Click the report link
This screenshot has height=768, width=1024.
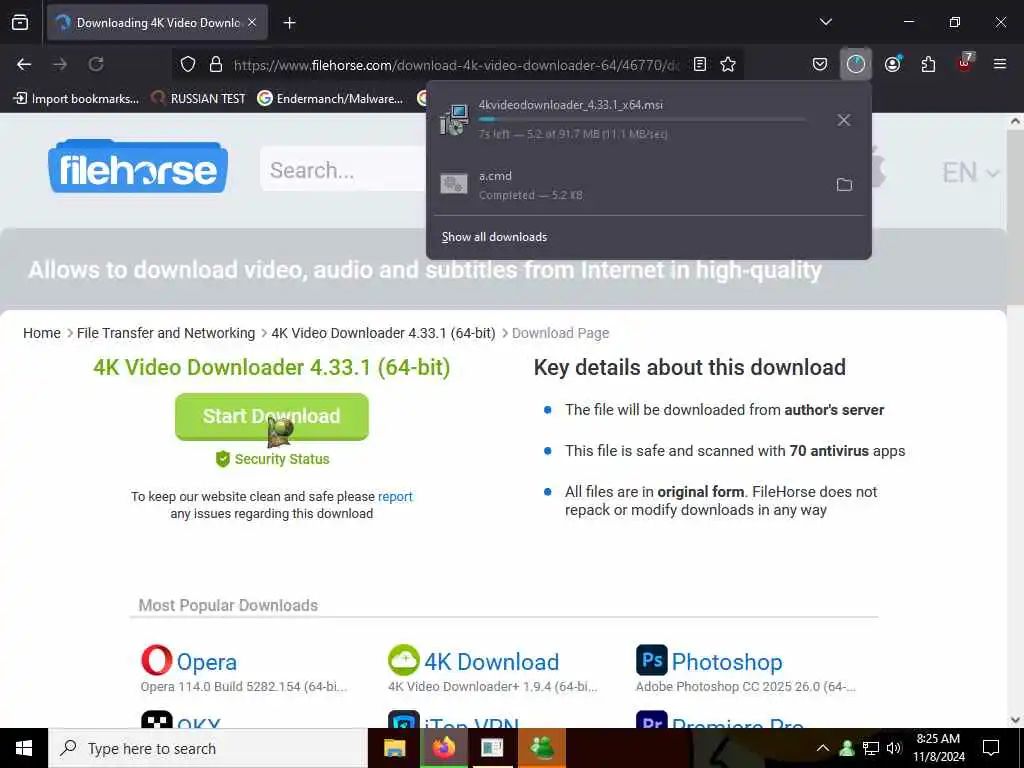(x=395, y=496)
